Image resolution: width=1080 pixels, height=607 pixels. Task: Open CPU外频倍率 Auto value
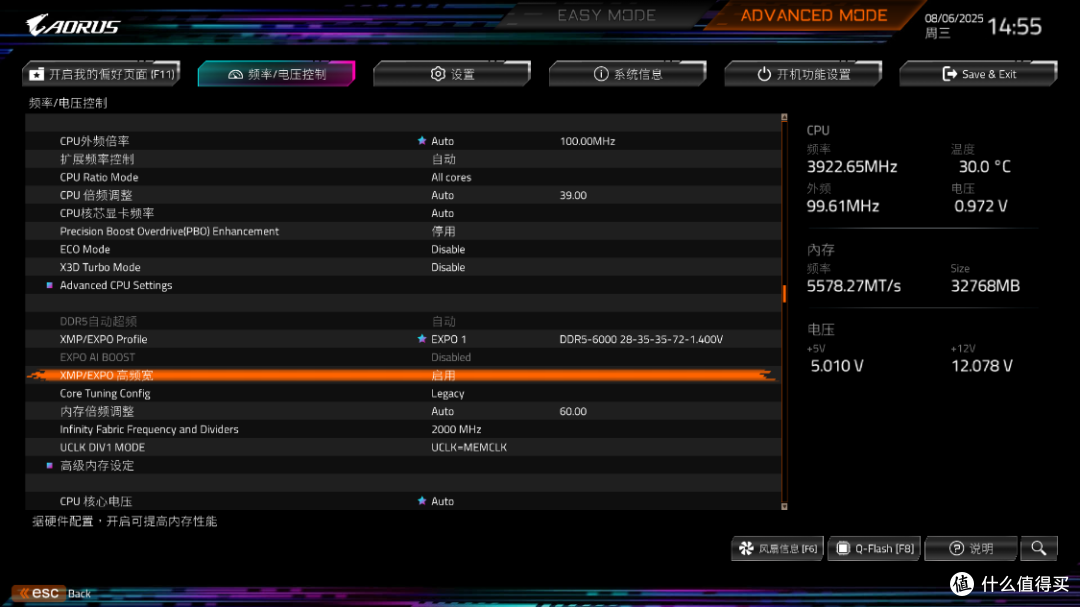[442, 141]
